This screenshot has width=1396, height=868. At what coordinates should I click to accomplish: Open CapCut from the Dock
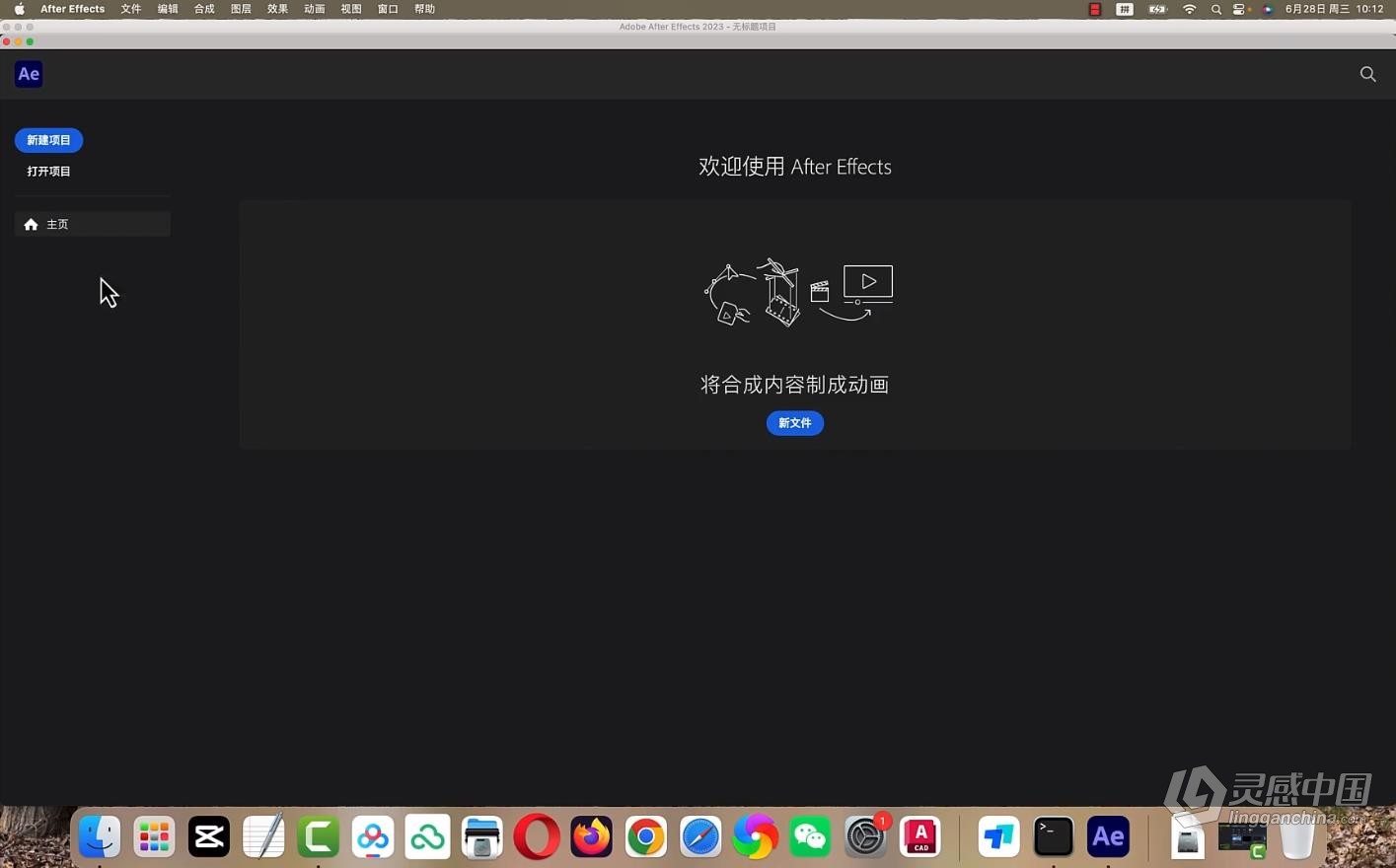[209, 836]
